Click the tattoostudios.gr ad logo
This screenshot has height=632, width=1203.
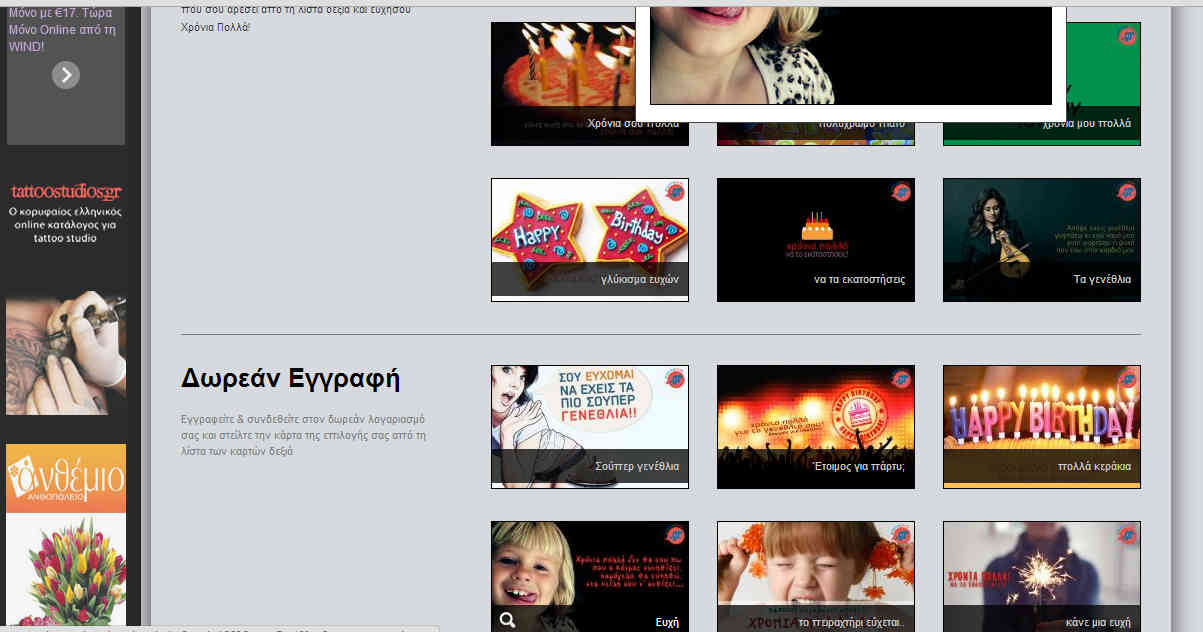66,191
